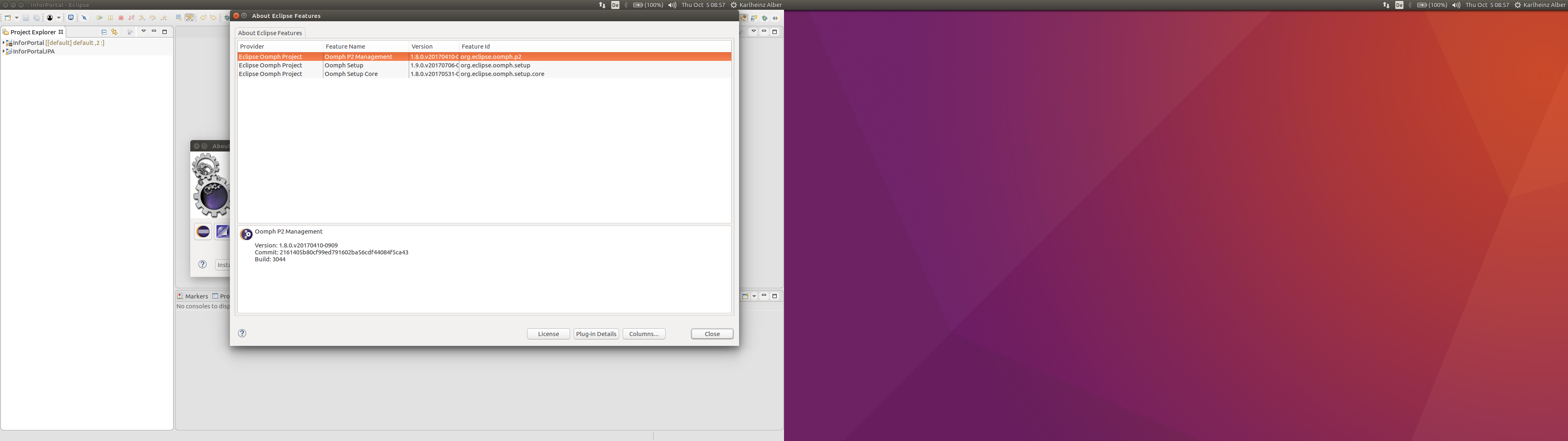
Task: Click the yellow Forward navigation arrow
Action: 214,18
